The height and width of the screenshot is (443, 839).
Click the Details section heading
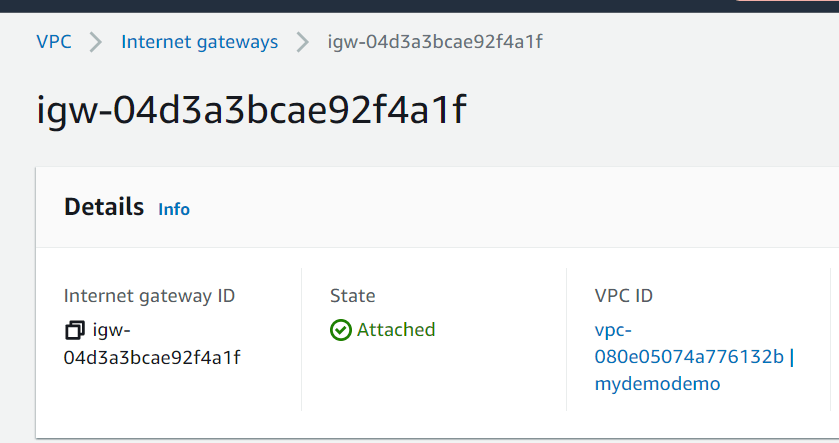tap(104, 207)
